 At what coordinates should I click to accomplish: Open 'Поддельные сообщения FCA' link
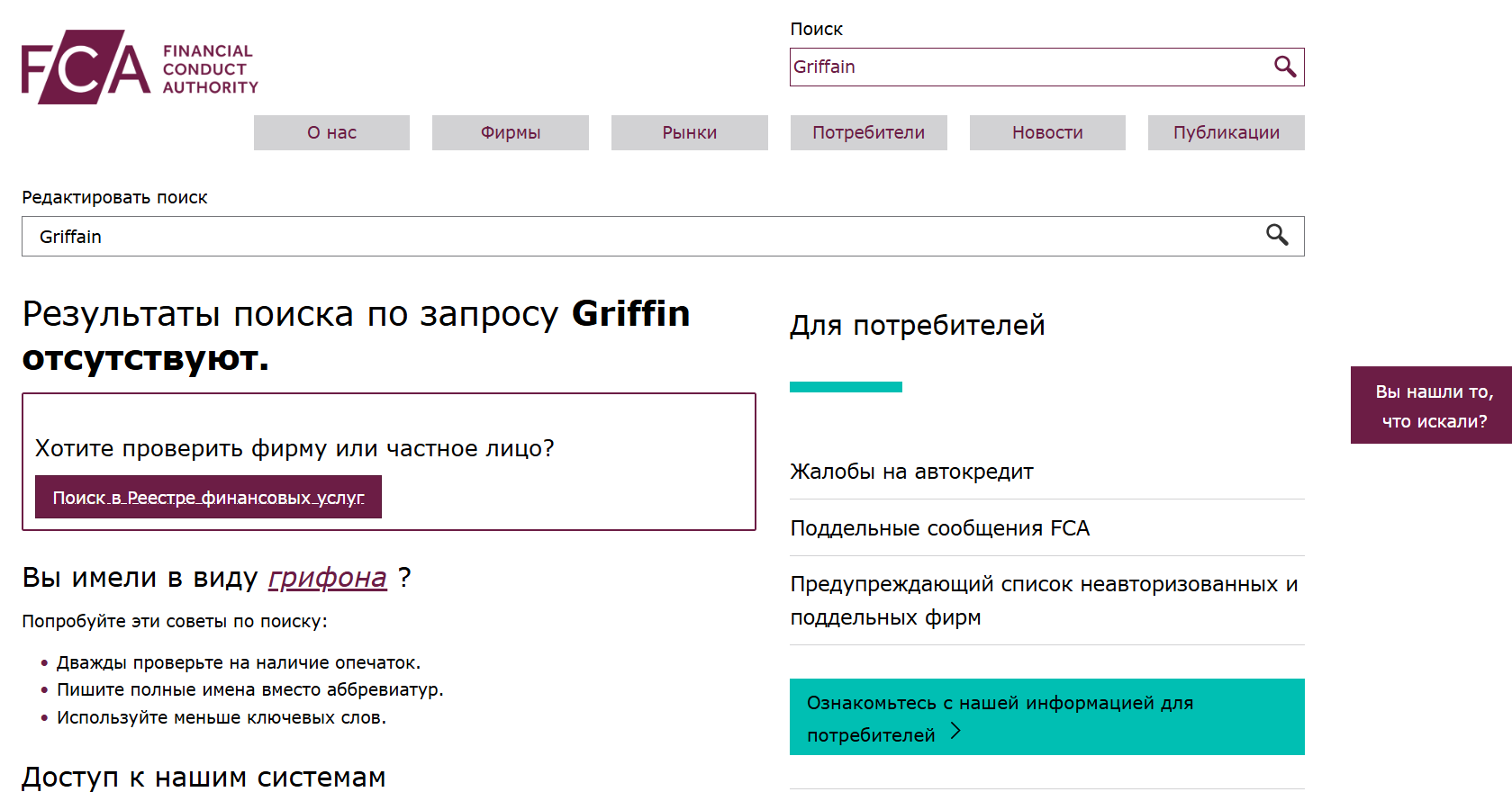939,528
